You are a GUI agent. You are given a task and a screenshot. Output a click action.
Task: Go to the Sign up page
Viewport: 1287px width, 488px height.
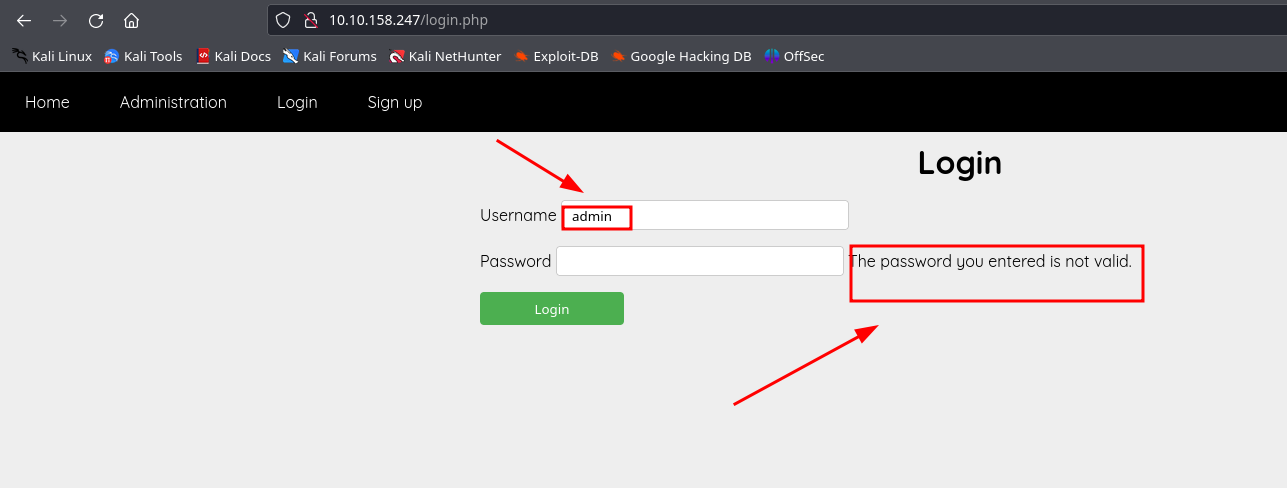[x=394, y=102]
